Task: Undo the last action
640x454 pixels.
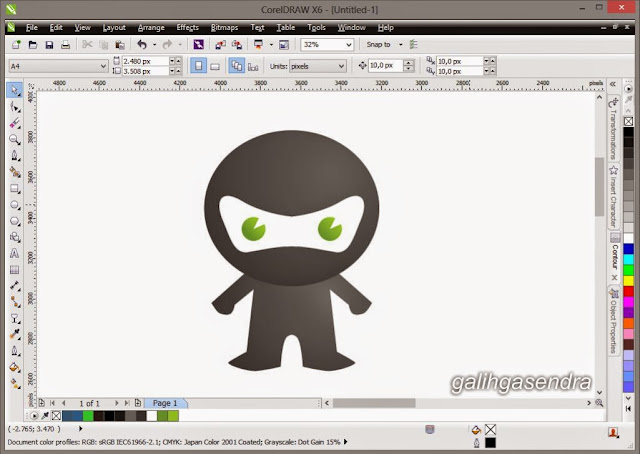Action: 142,45
